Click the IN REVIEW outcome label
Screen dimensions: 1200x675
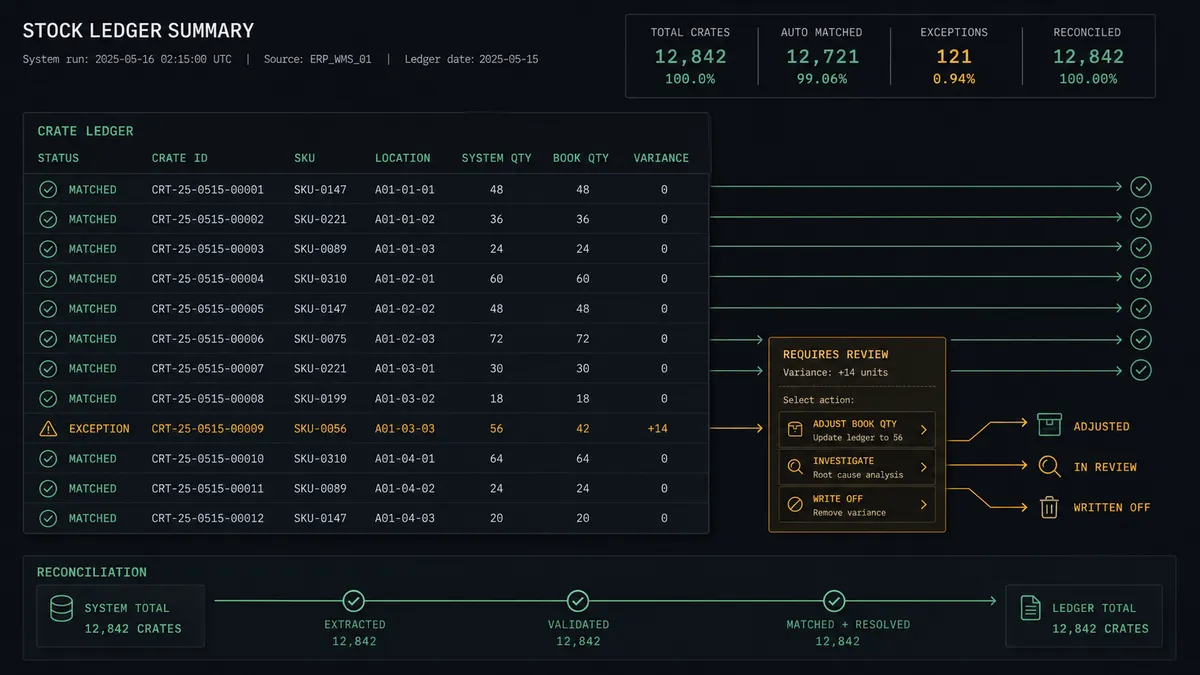pyautogui.click(x=1105, y=467)
